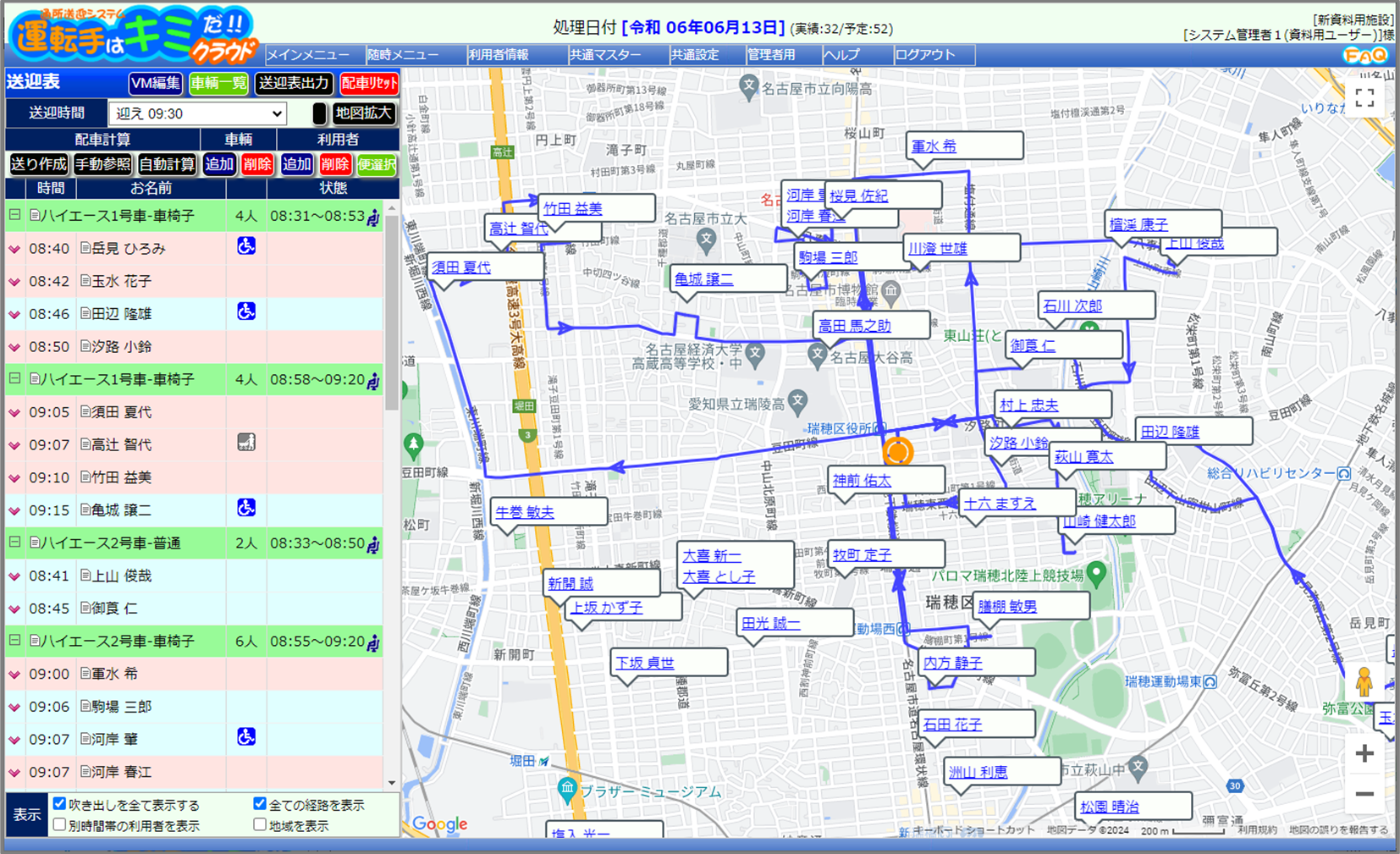Click document icon beside 竹田 益美
This screenshot has height=854, width=1400.
(x=85, y=477)
